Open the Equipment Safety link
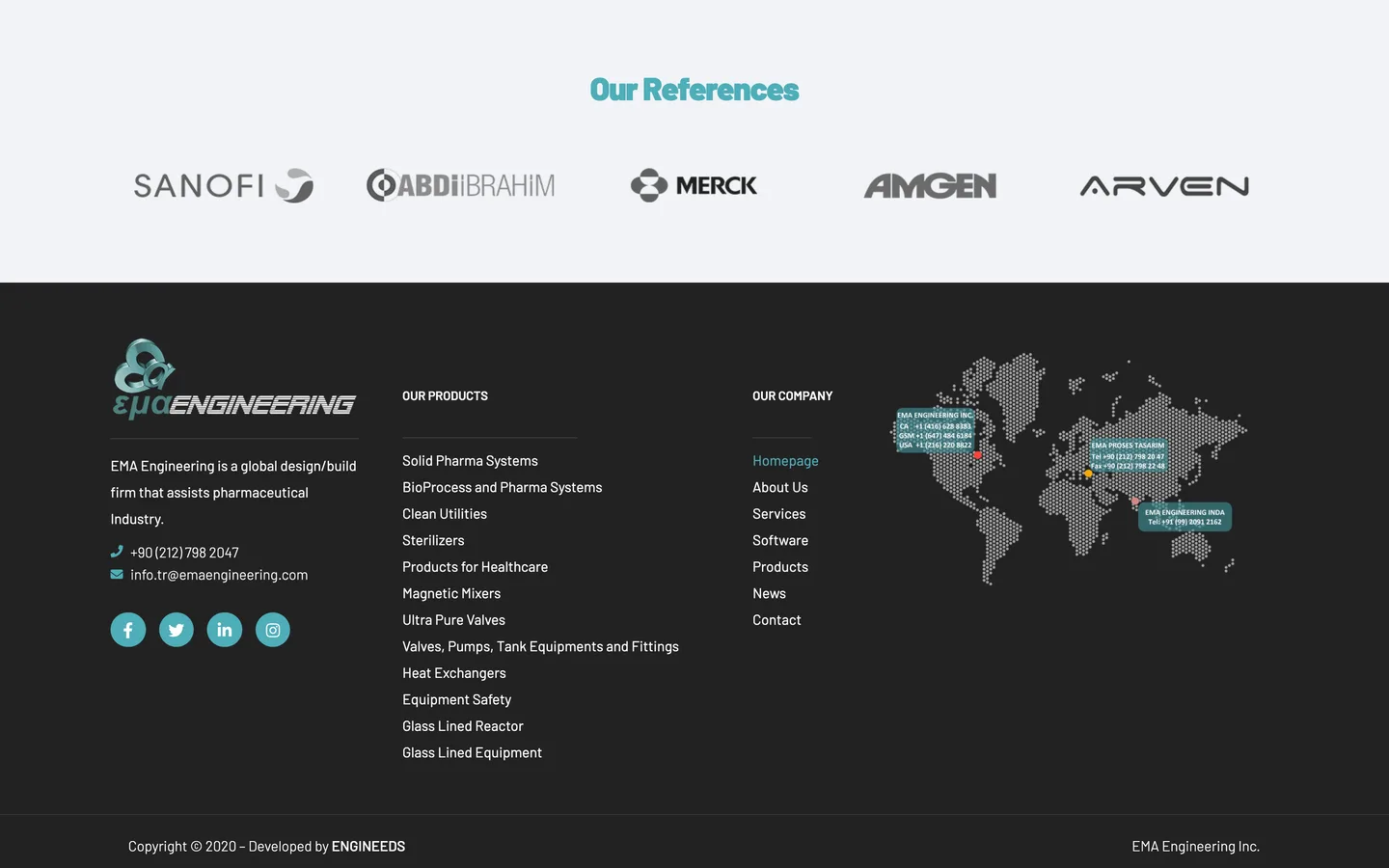1389x868 pixels. point(456,700)
